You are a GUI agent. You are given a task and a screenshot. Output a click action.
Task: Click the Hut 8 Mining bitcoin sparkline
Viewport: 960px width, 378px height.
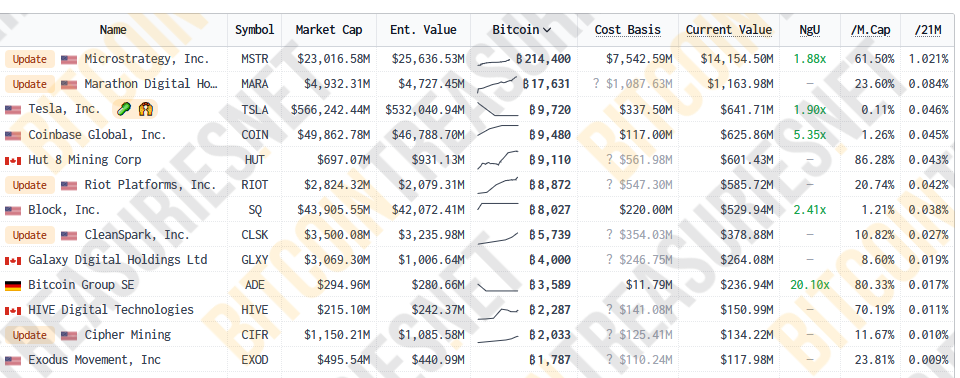497,160
